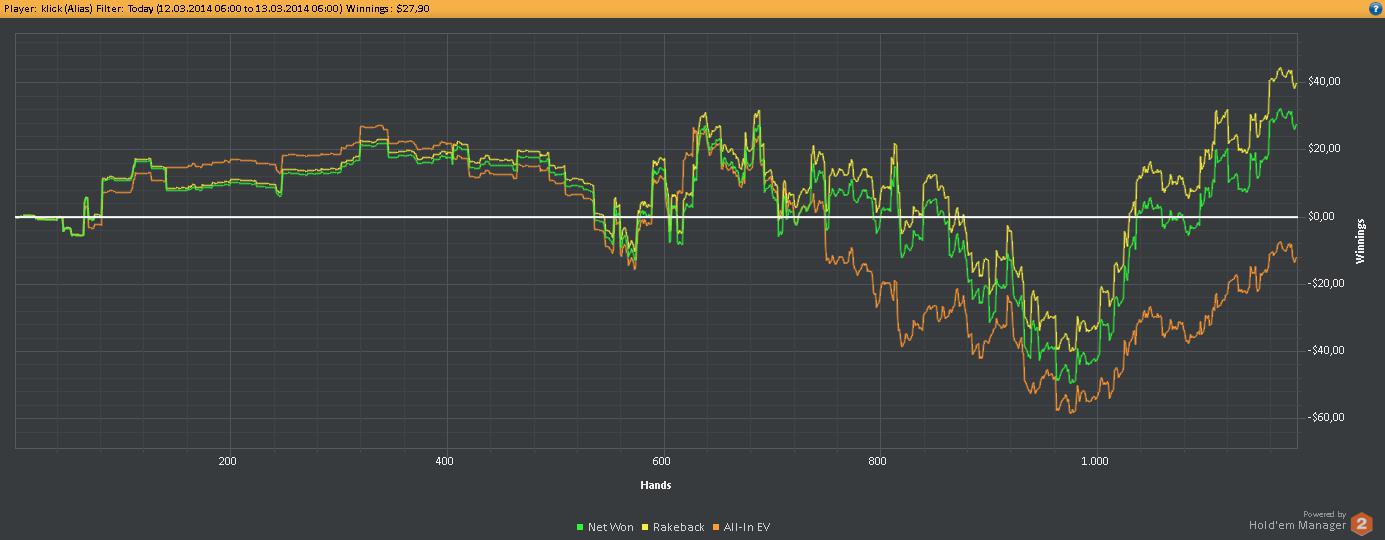Toggle the Rakeback legend entry
The image size is (1385, 540).
click(673, 527)
